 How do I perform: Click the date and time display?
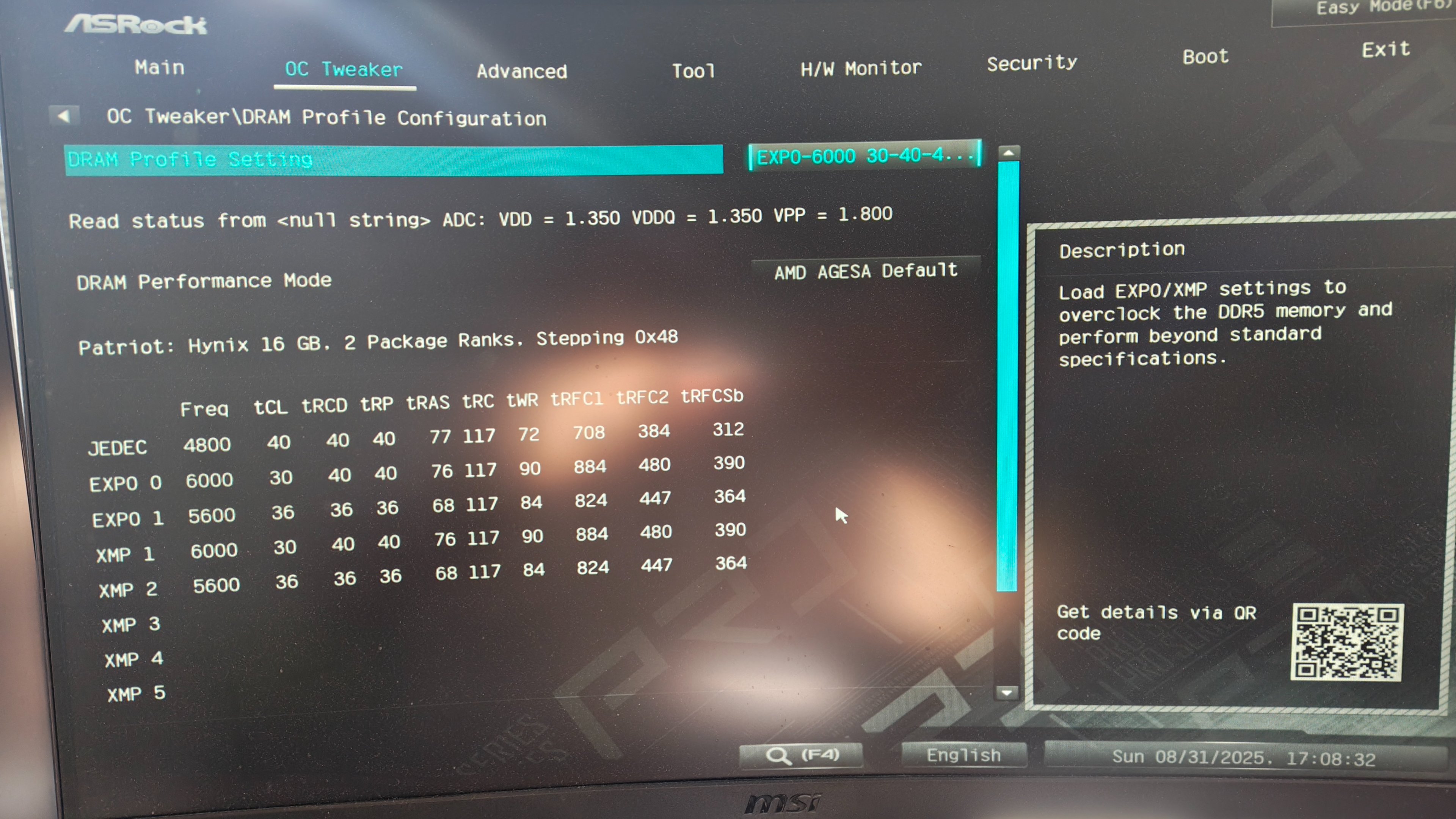[1243, 758]
